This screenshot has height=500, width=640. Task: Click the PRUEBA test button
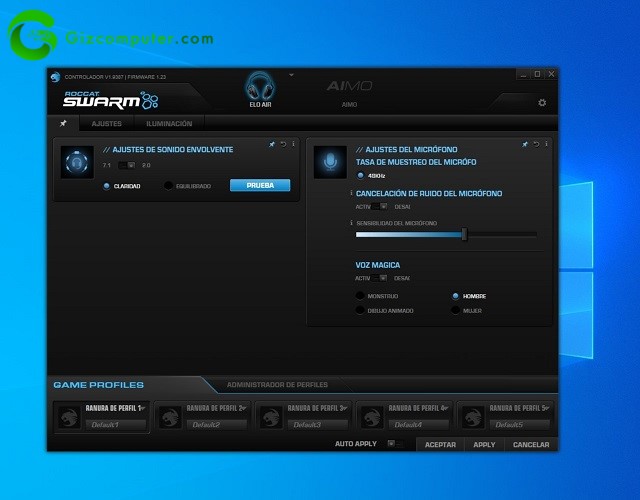pos(260,185)
